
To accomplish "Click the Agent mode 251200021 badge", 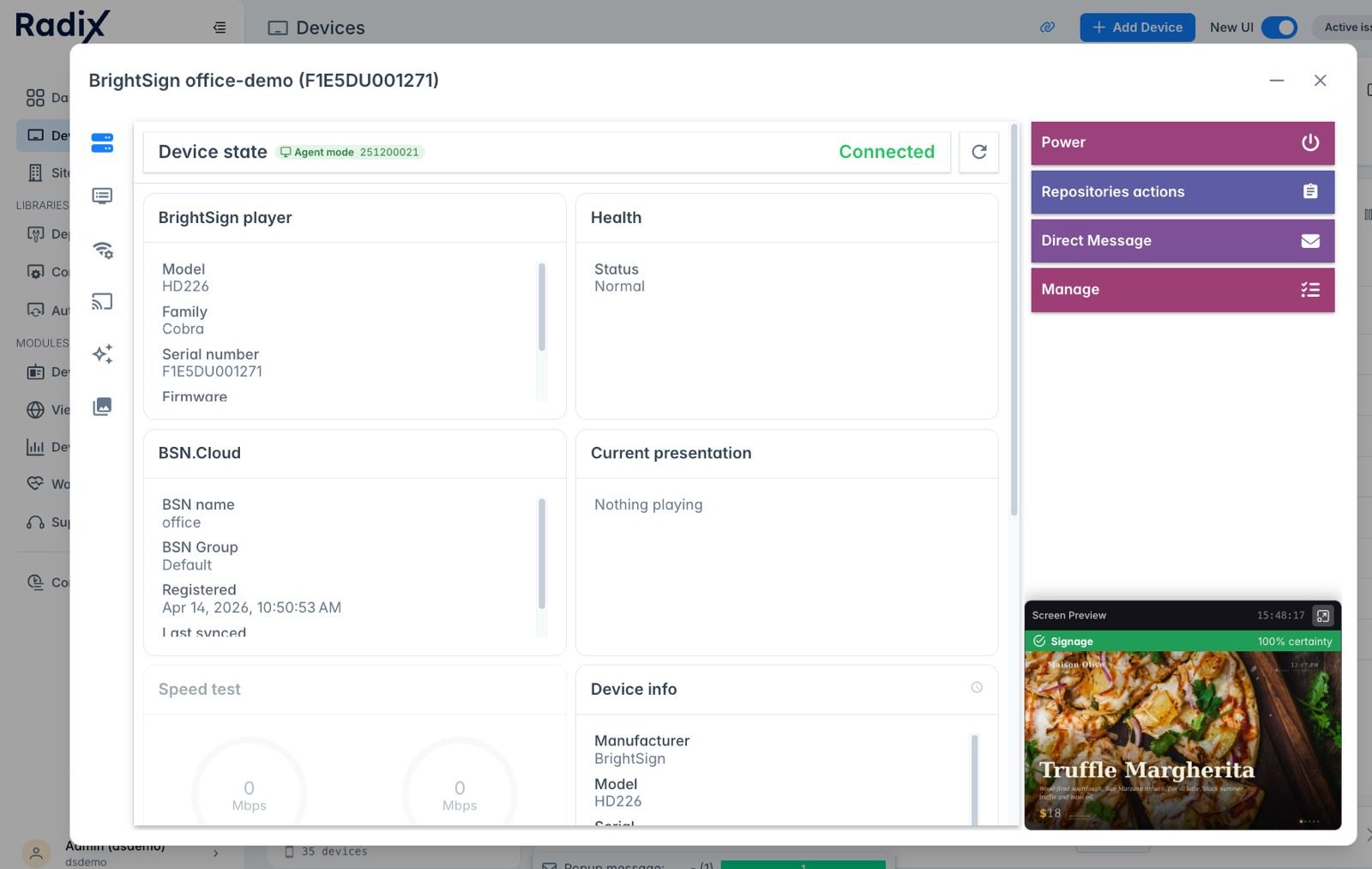I will (350, 152).
